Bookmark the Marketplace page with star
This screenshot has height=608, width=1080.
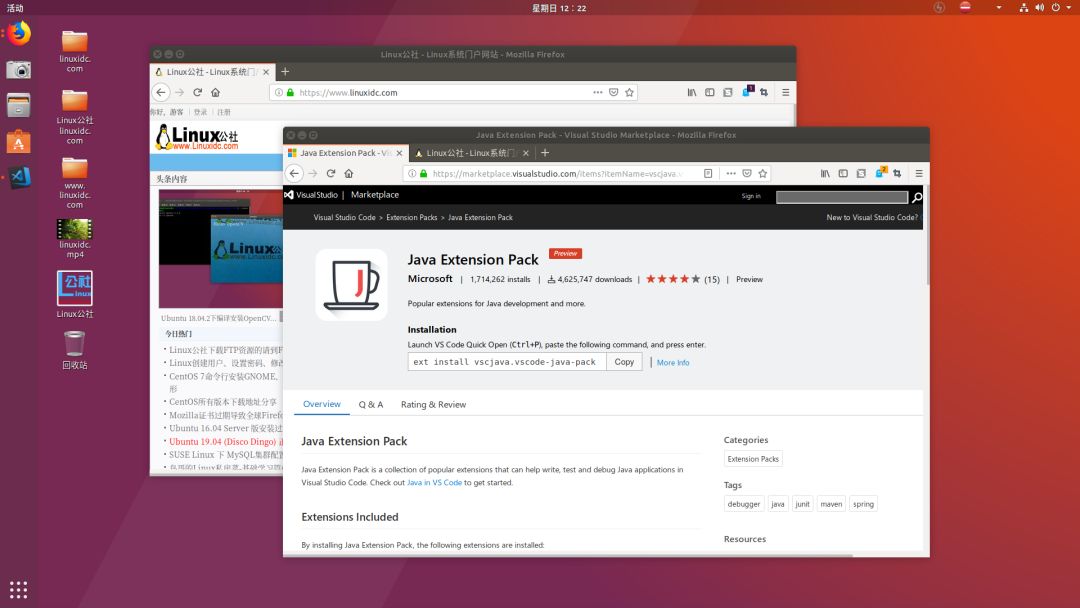click(762, 174)
